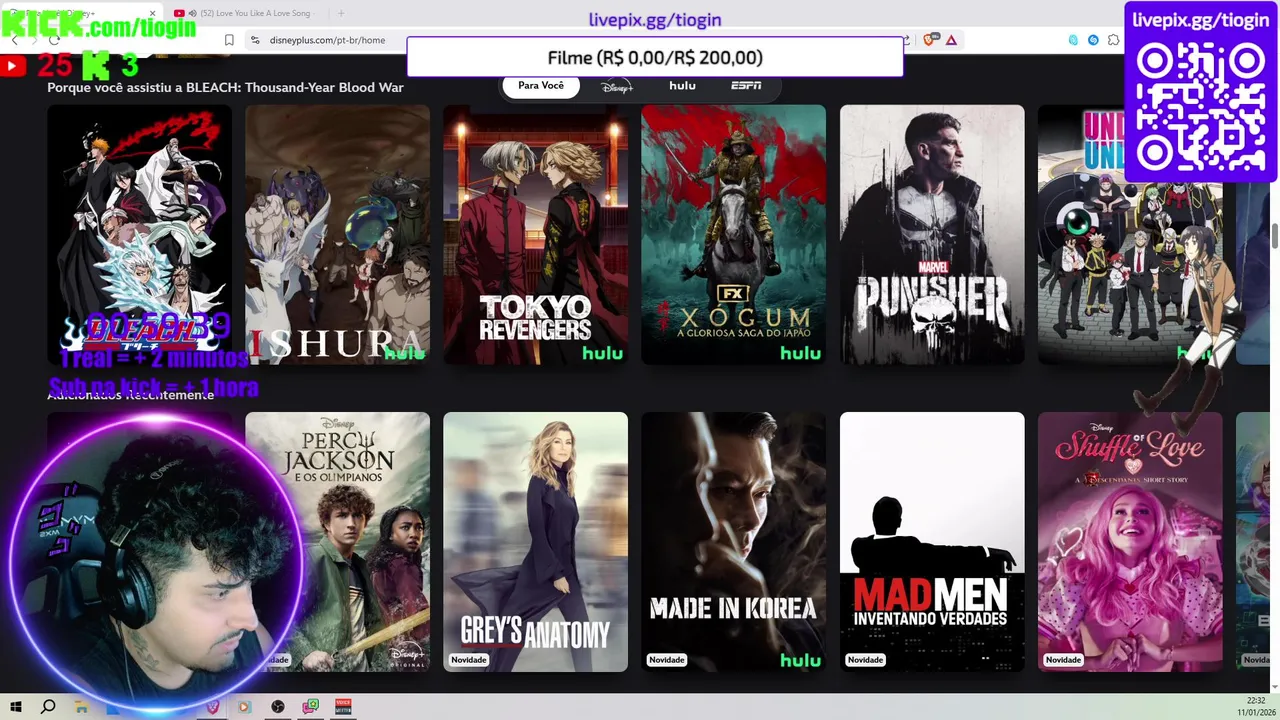
Task: Click the Novidade badge on Grey's Anatomy
Action: tap(469, 660)
